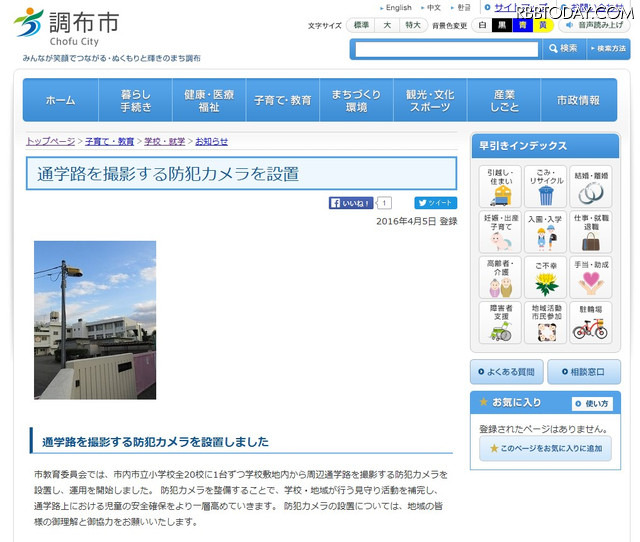Click the トップページ breadcrumb link
The image size is (640, 542).
pyautogui.click(x=48, y=142)
